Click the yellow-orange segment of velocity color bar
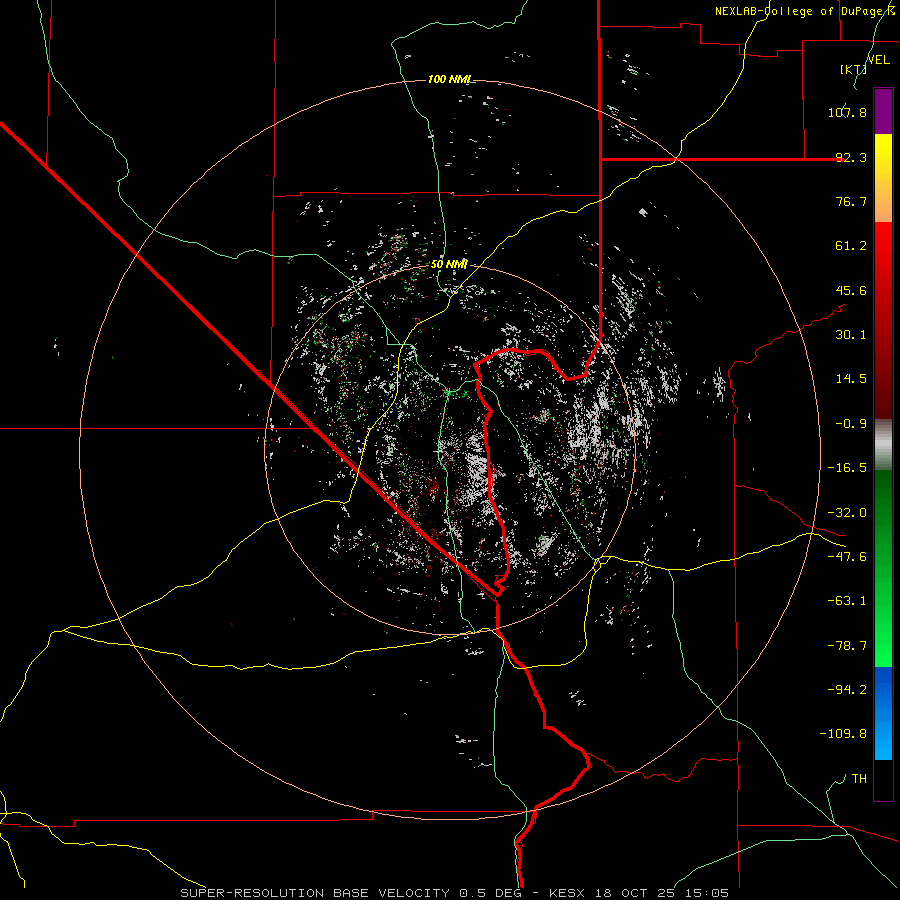This screenshot has height=900, width=900. coord(883,178)
